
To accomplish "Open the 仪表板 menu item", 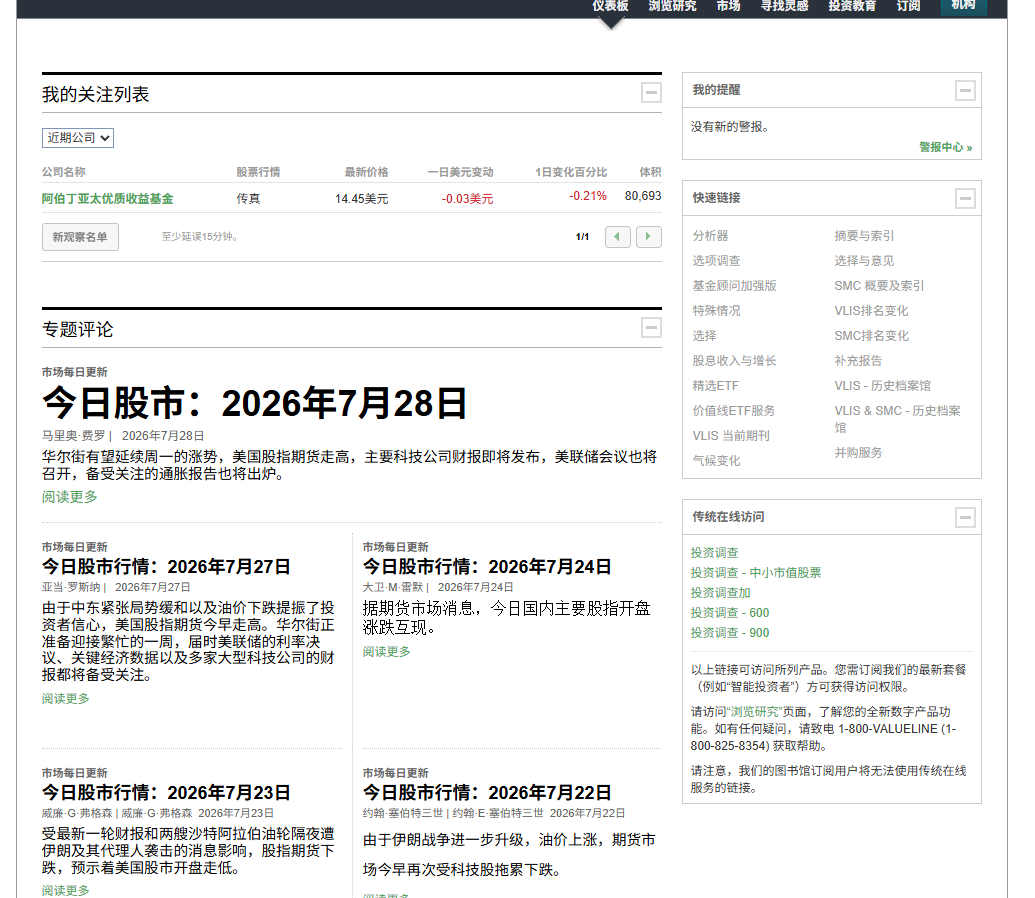I will (610, 6).
